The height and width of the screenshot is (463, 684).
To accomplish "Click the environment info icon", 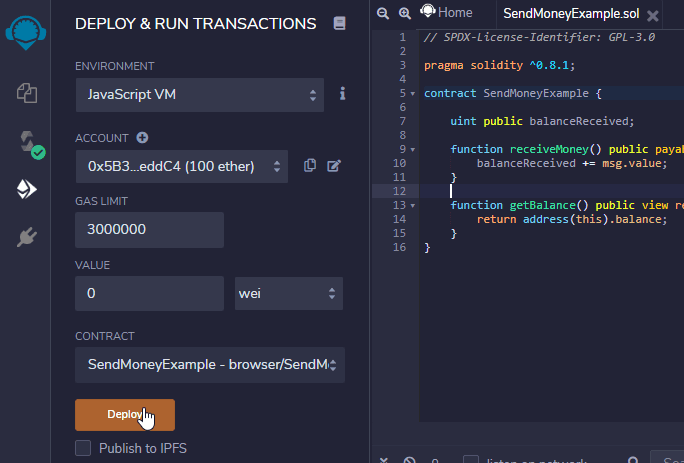I will [342, 93].
